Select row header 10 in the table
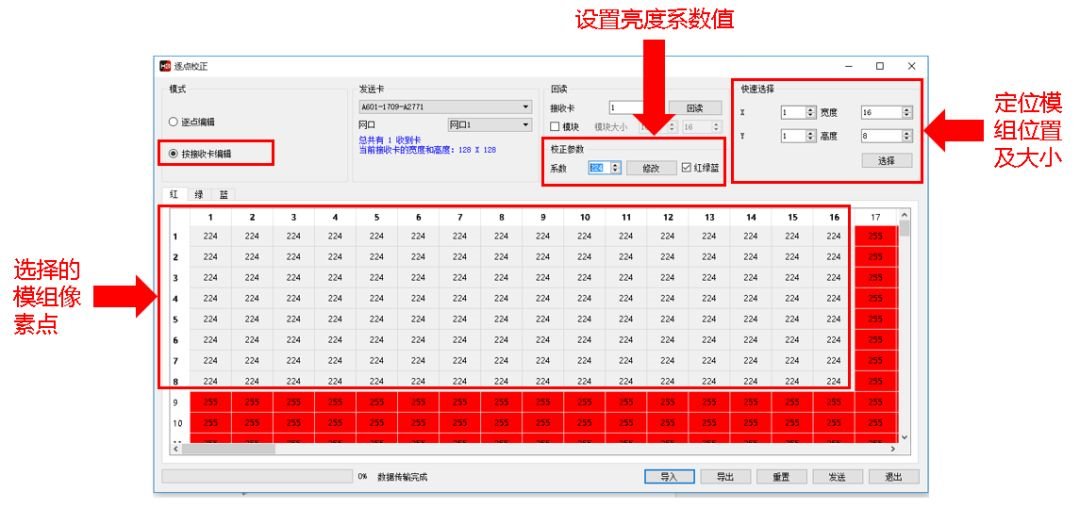 coord(176,423)
